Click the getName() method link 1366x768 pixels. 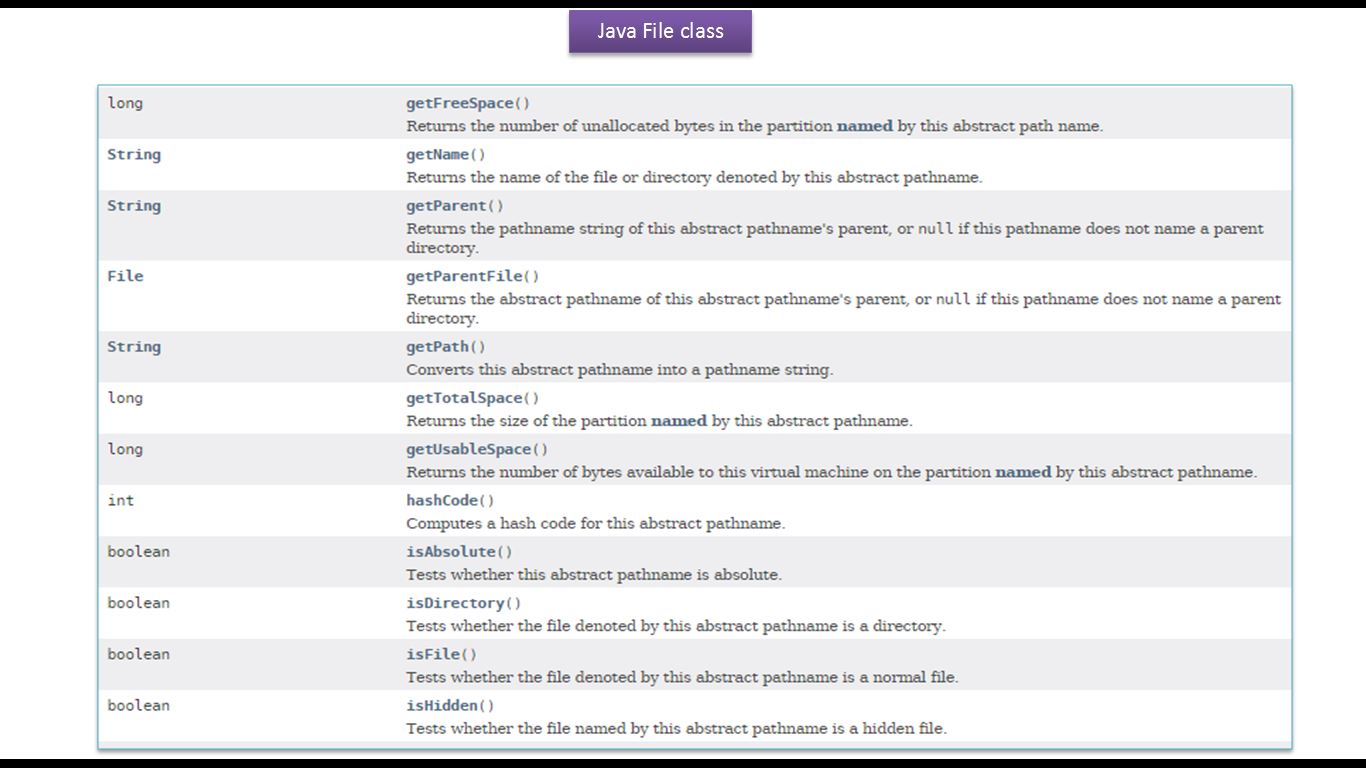[440, 154]
